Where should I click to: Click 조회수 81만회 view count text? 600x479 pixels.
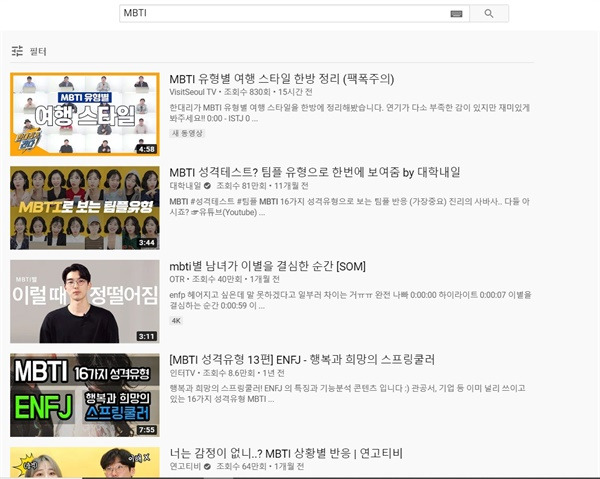(241, 186)
